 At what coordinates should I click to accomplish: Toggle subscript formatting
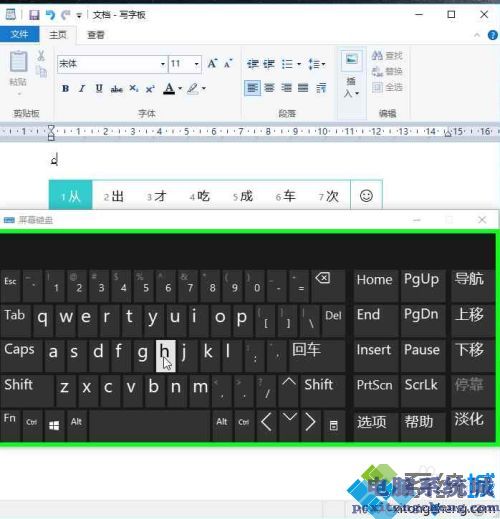tap(133, 89)
